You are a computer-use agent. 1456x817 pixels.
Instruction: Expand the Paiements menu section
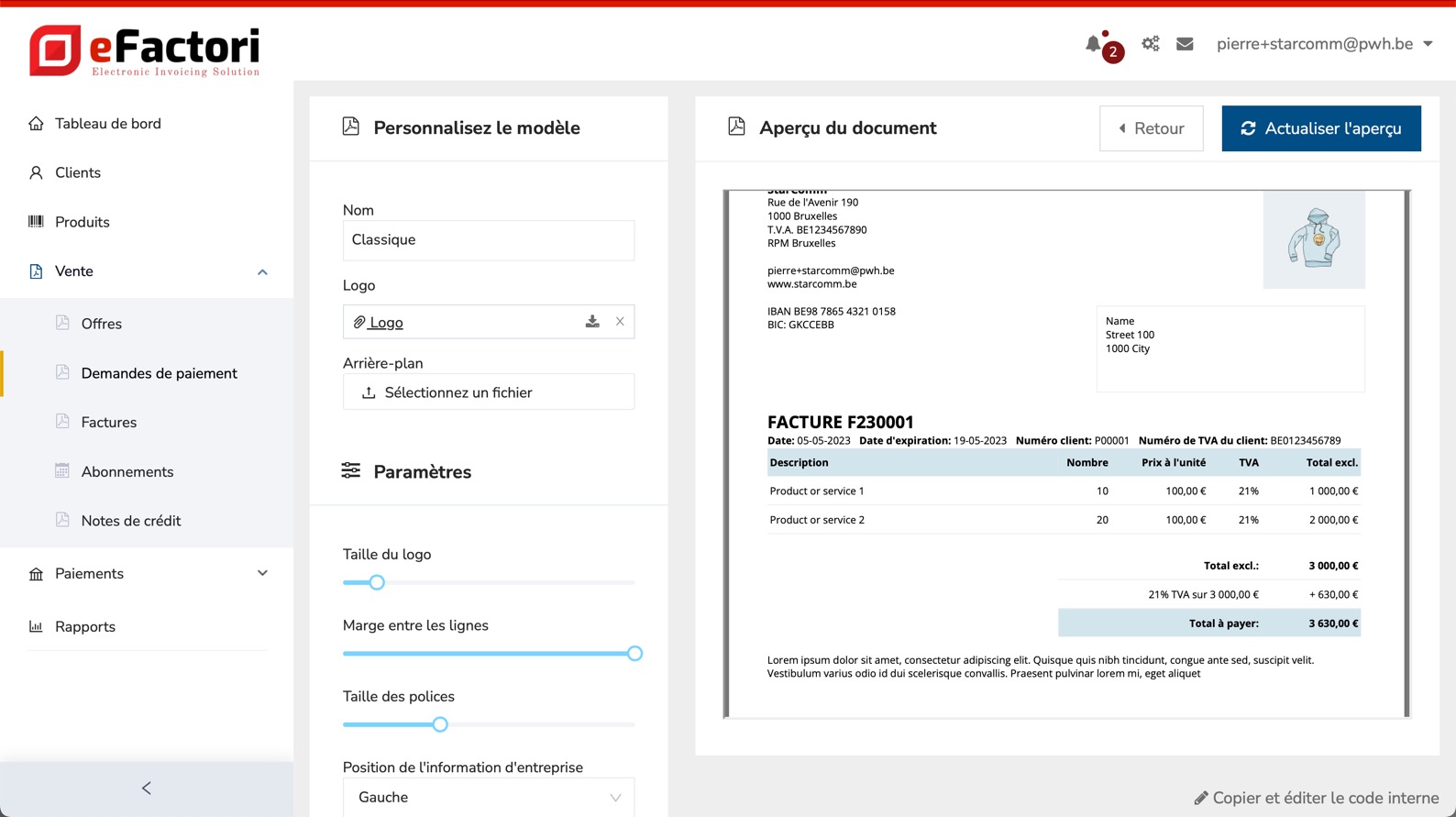pos(262,574)
